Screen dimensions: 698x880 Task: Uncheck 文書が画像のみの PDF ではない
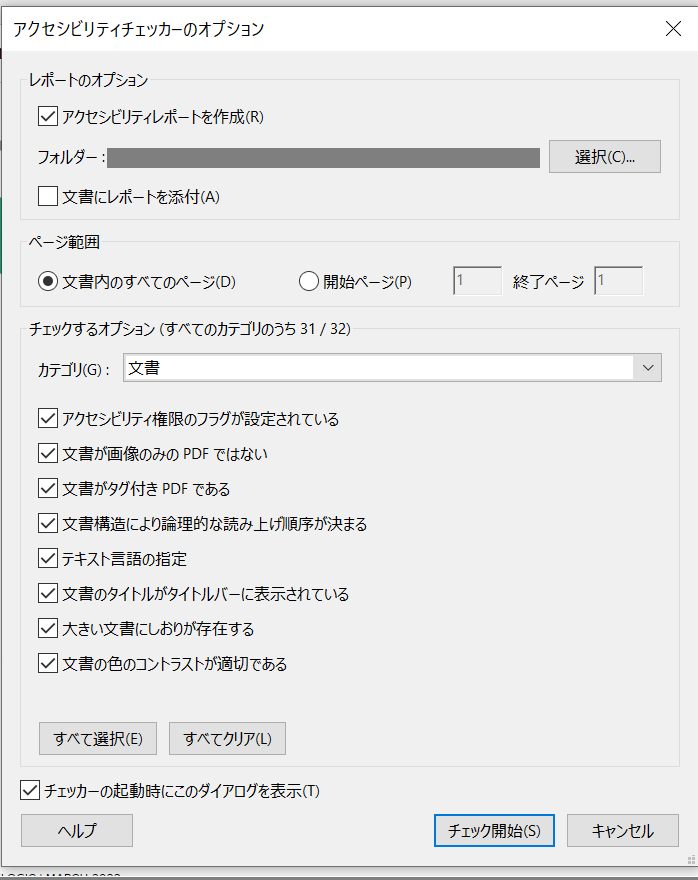48,453
